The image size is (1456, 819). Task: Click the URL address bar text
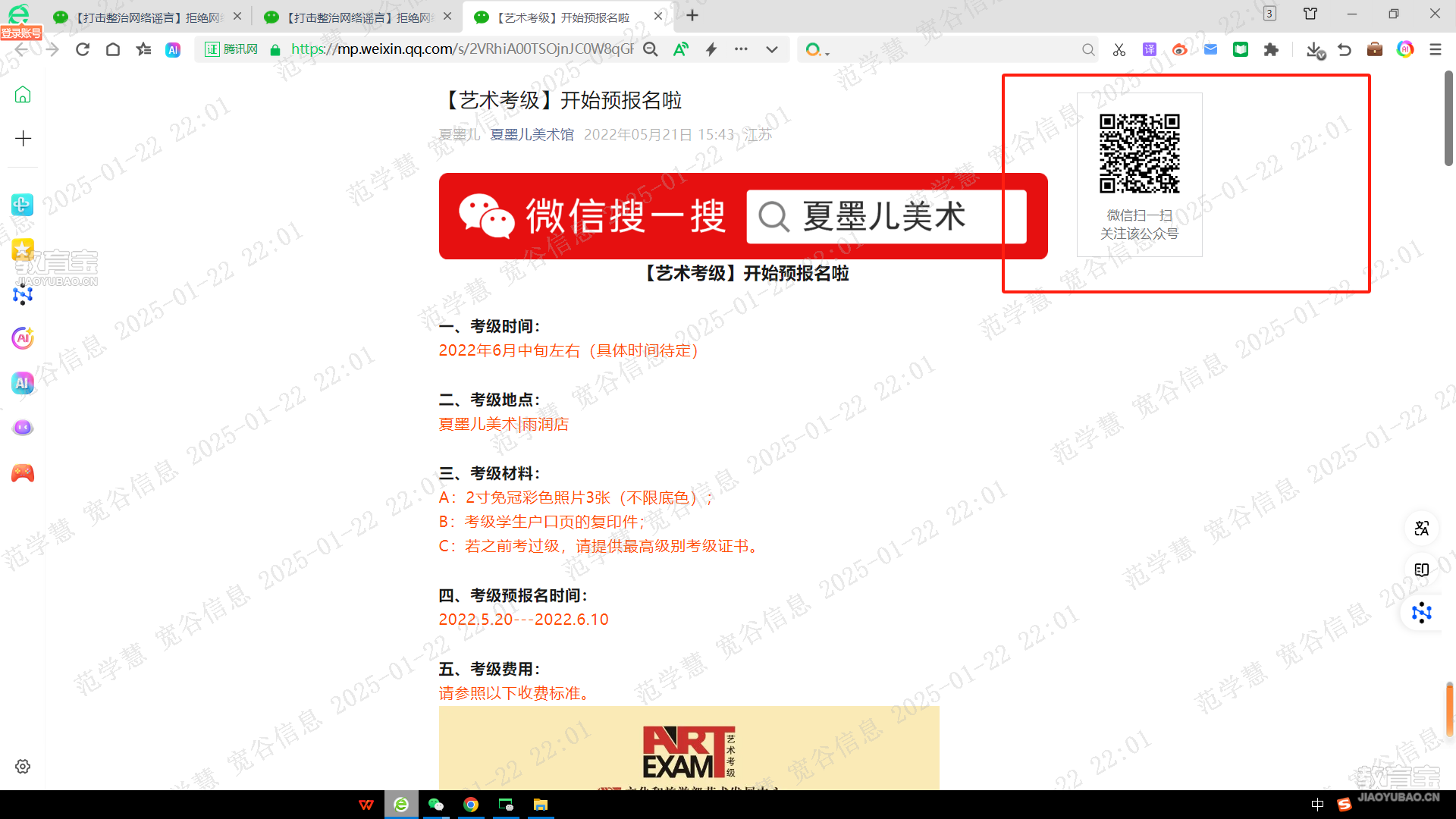click(463, 49)
